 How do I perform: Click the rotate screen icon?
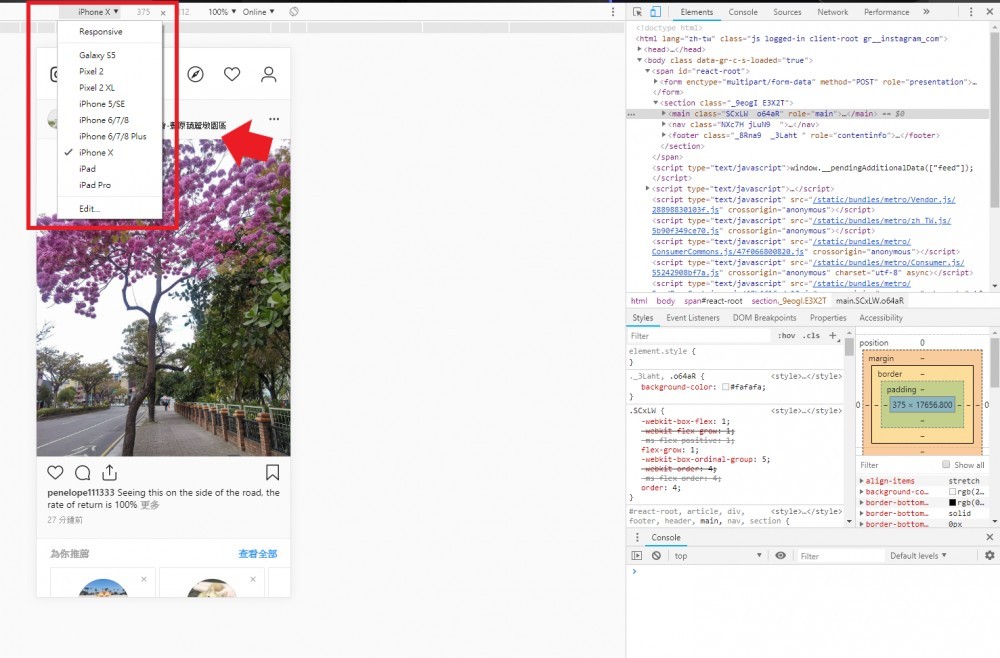(x=293, y=11)
